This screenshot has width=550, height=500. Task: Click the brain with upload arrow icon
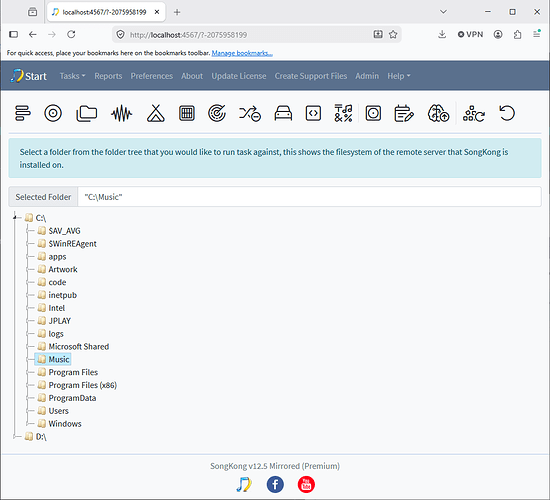click(x=438, y=113)
